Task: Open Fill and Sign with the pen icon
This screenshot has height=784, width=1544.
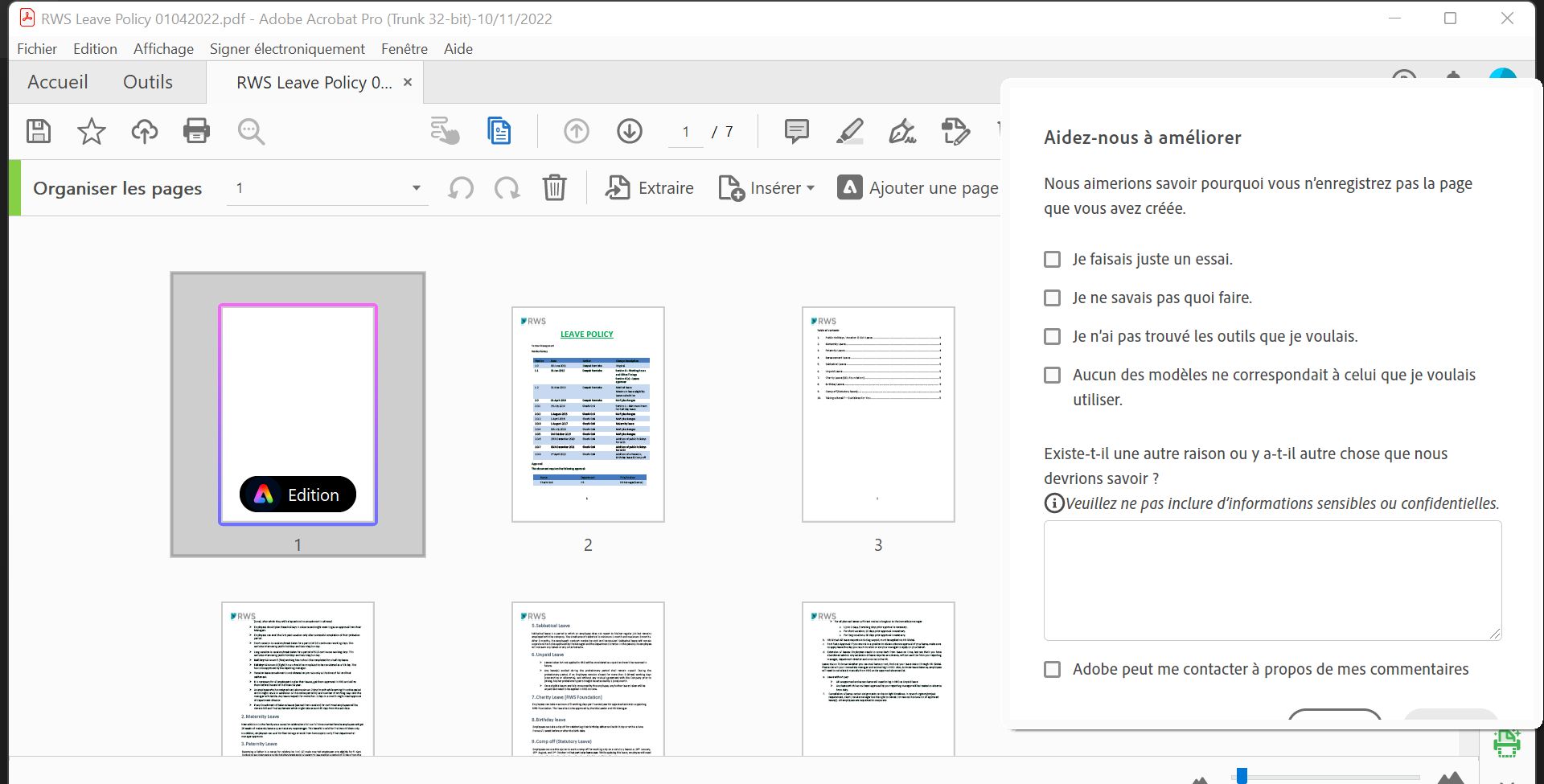Action: [x=902, y=131]
